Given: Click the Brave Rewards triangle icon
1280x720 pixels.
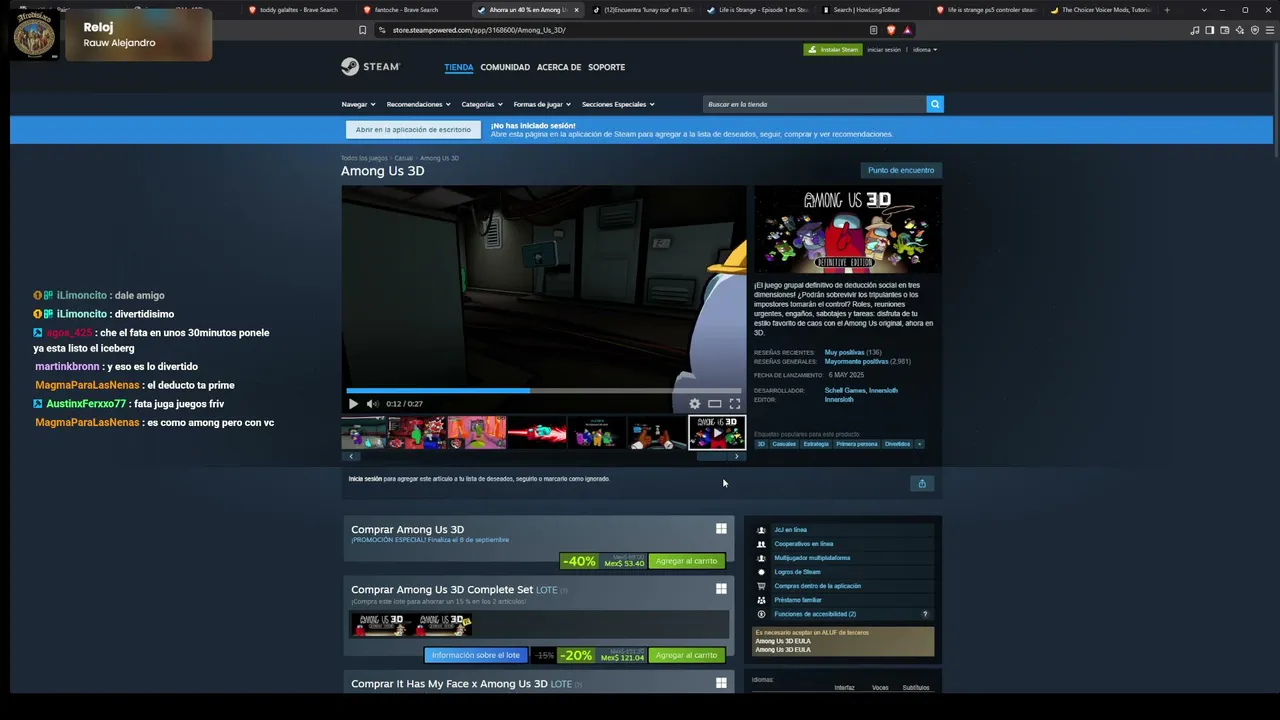Looking at the screenshot, I should [x=907, y=30].
